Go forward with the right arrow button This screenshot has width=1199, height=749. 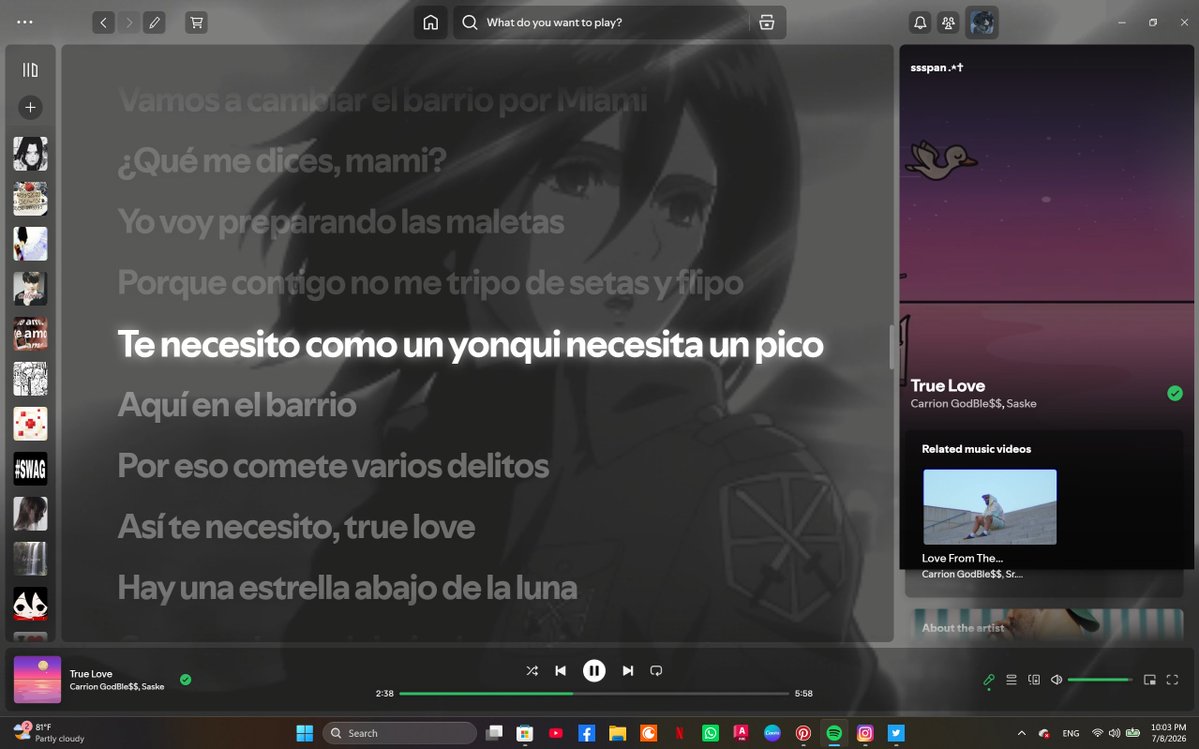[x=129, y=22]
